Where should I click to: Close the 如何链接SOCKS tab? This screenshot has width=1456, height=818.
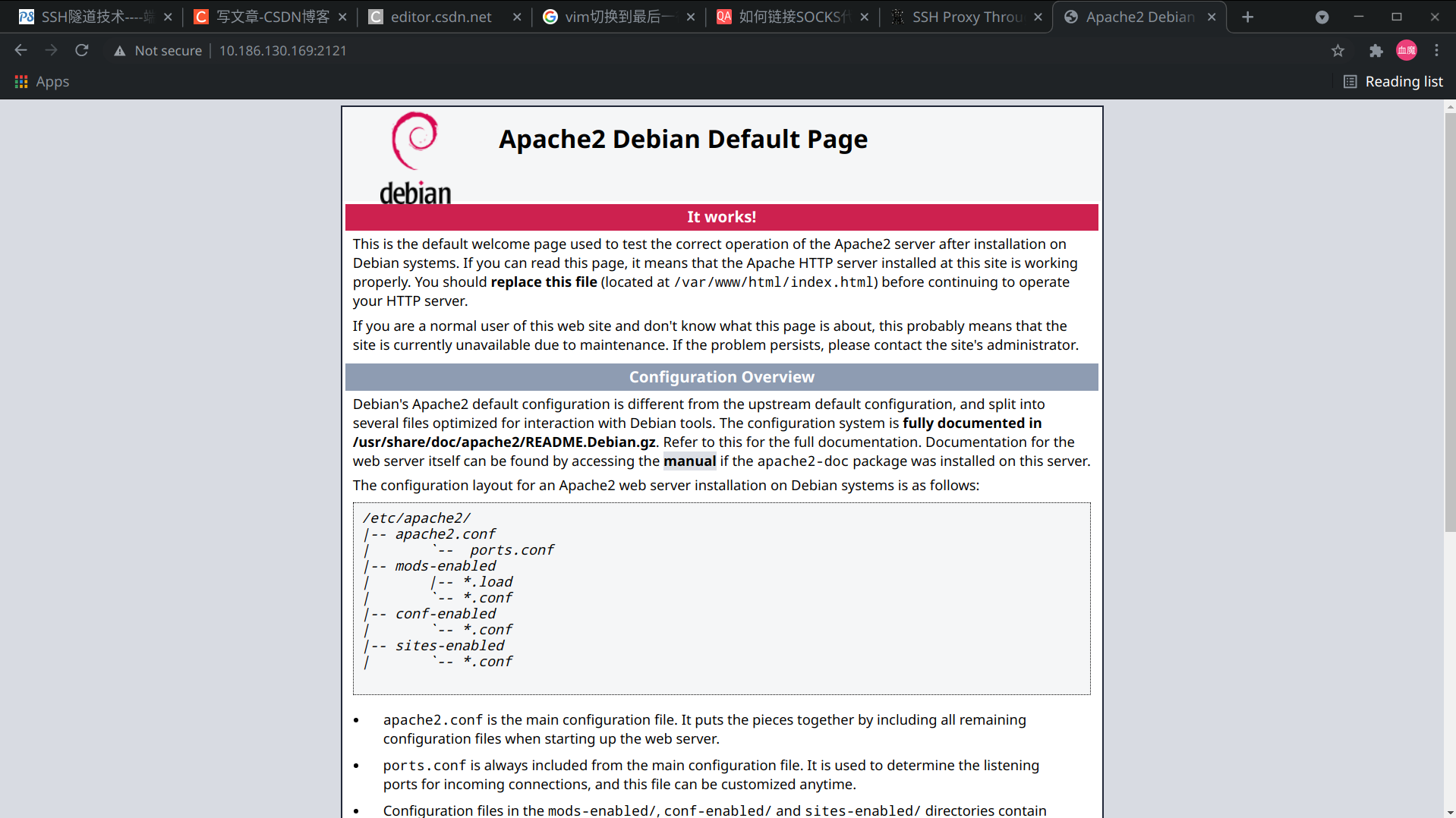tap(865, 17)
